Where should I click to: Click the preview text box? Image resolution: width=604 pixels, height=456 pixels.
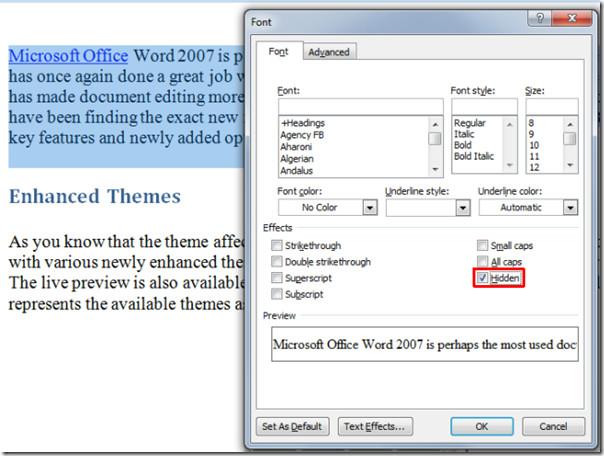tap(425, 344)
